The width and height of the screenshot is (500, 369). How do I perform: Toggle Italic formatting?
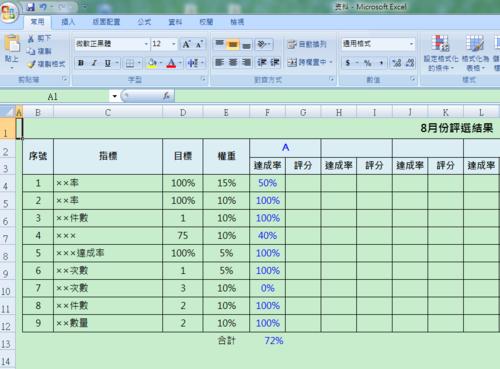click(94, 63)
